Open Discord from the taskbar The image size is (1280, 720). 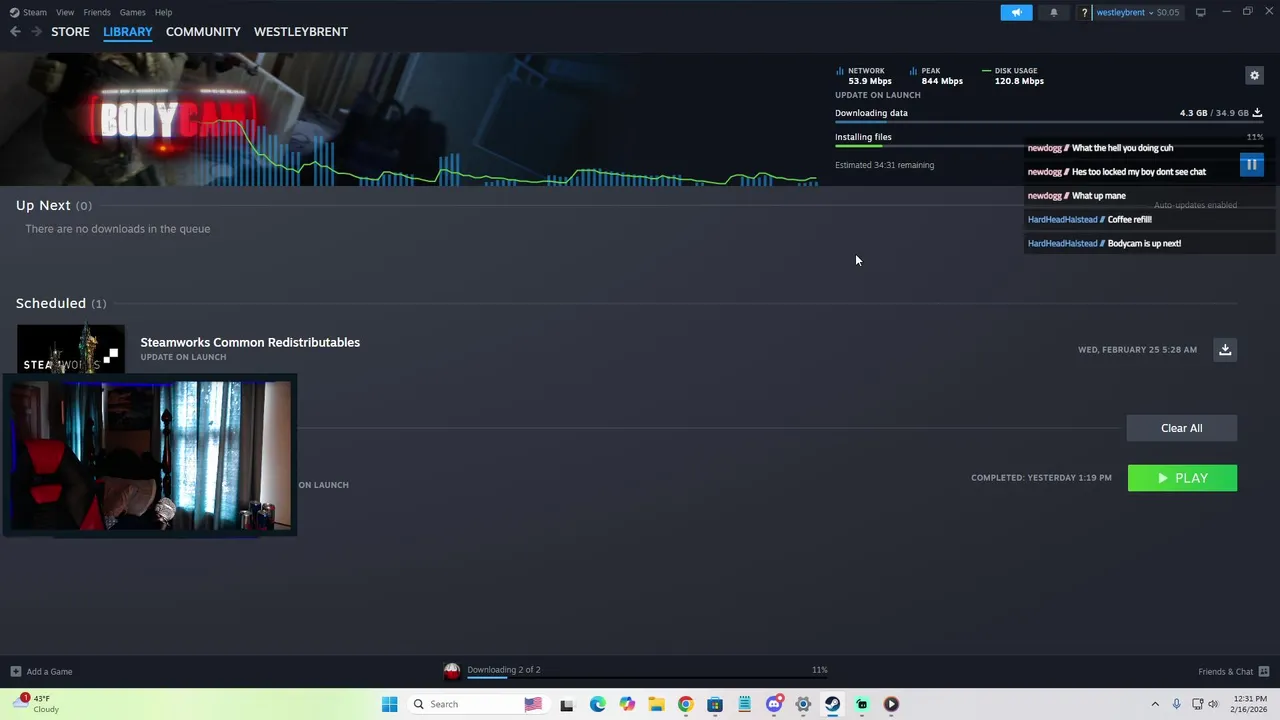click(x=774, y=704)
